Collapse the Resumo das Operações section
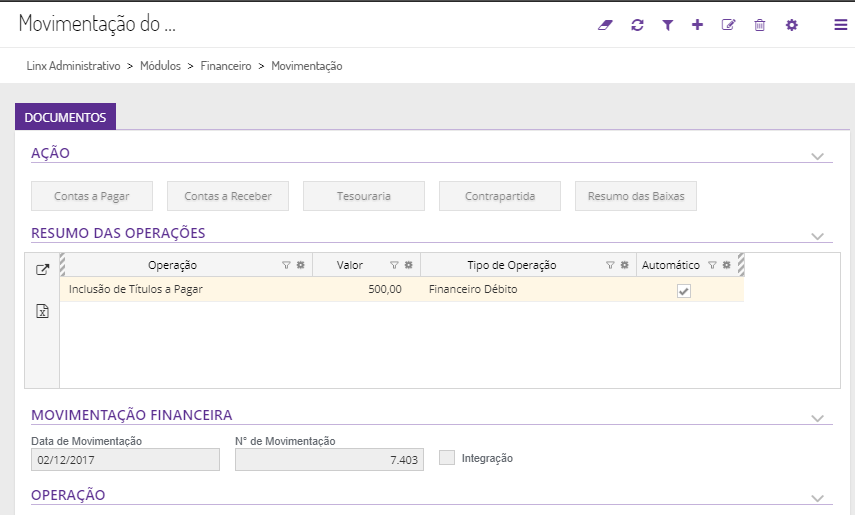The height and width of the screenshot is (515, 855). (817, 237)
